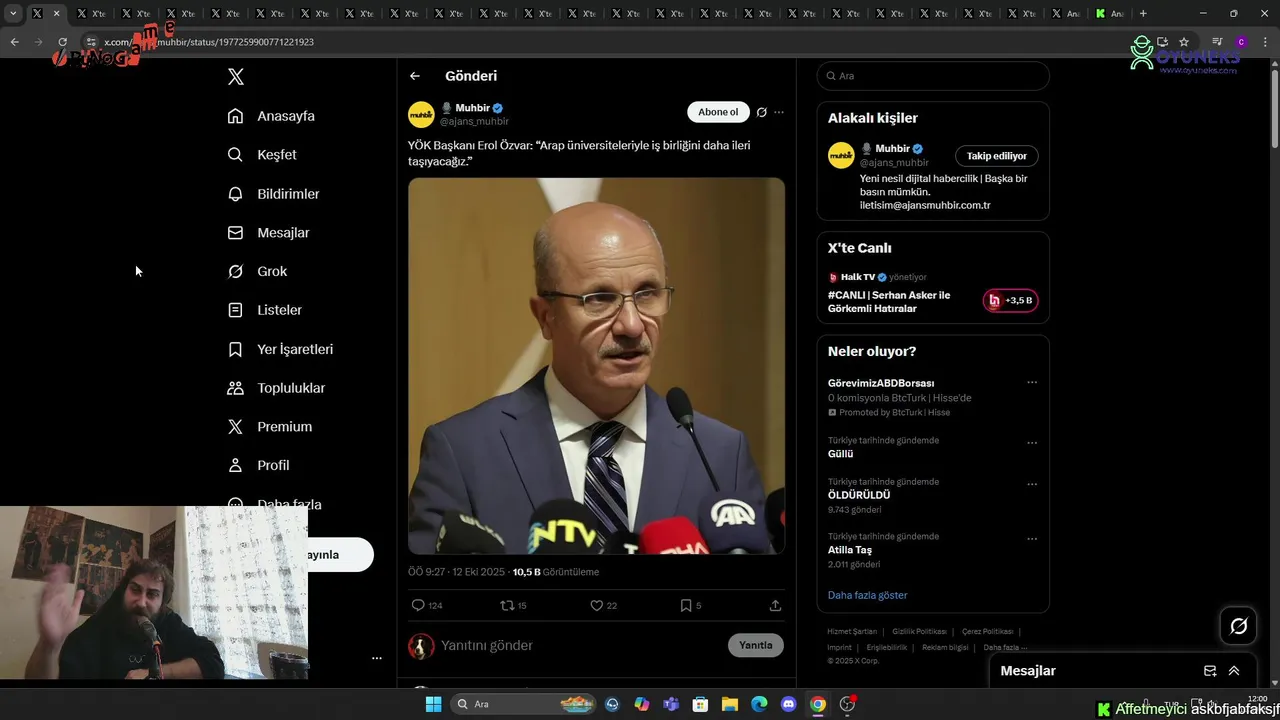Open the Windows Start menu
The height and width of the screenshot is (720, 1280).
tap(434, 704)
